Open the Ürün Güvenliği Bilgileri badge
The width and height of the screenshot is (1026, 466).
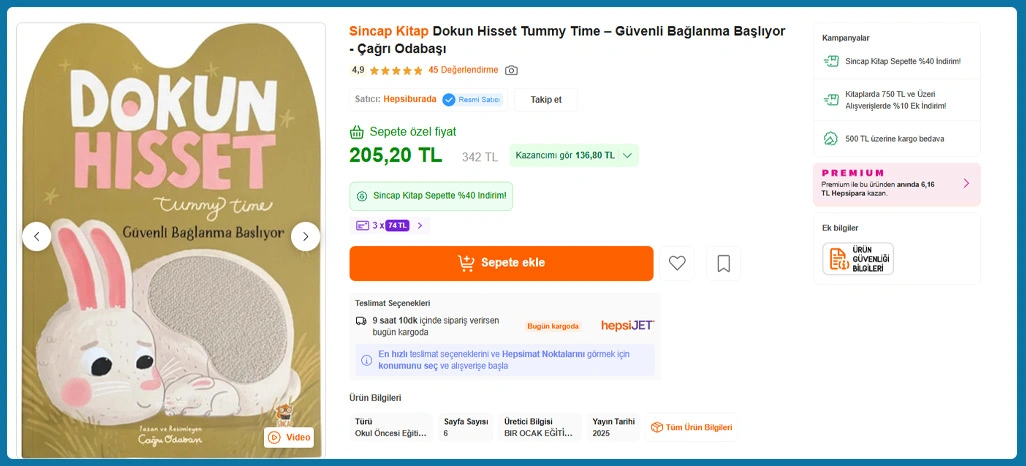point(857,259)
